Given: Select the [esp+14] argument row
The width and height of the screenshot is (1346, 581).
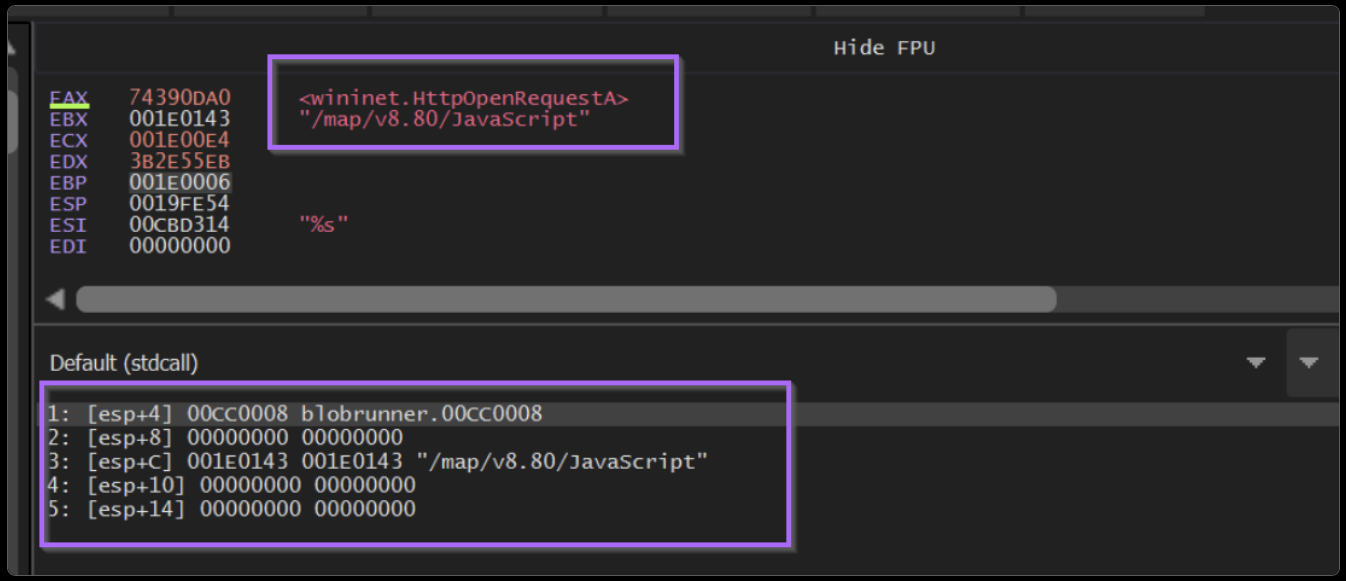Looking at the screenshot, I should pos(231,509).
